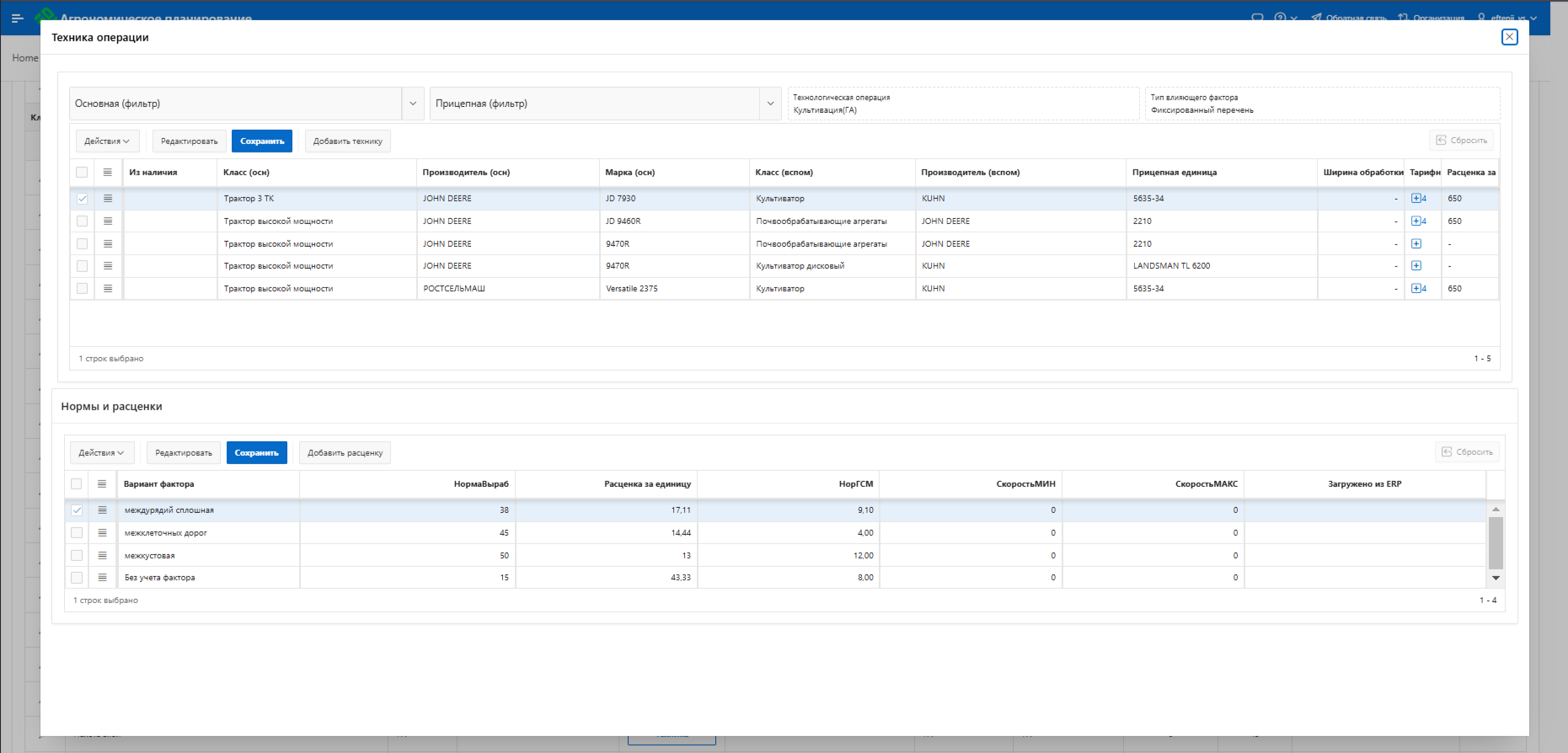Open row menu for Трактор 3 ТК row
The height and width of the screenshot is (753, 1568).
108,199
